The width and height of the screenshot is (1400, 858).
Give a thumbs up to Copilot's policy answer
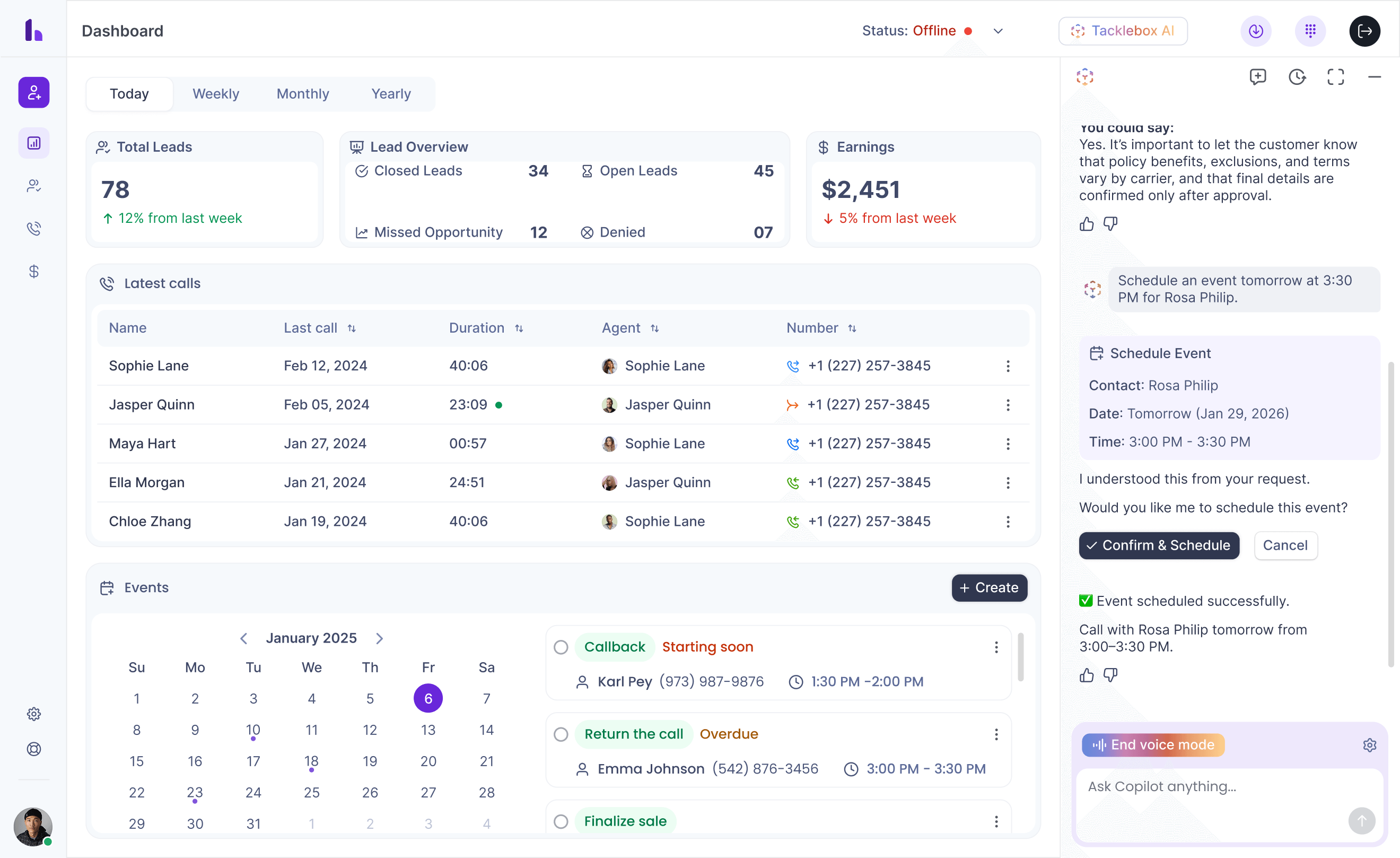click(x=1087, y=224)
